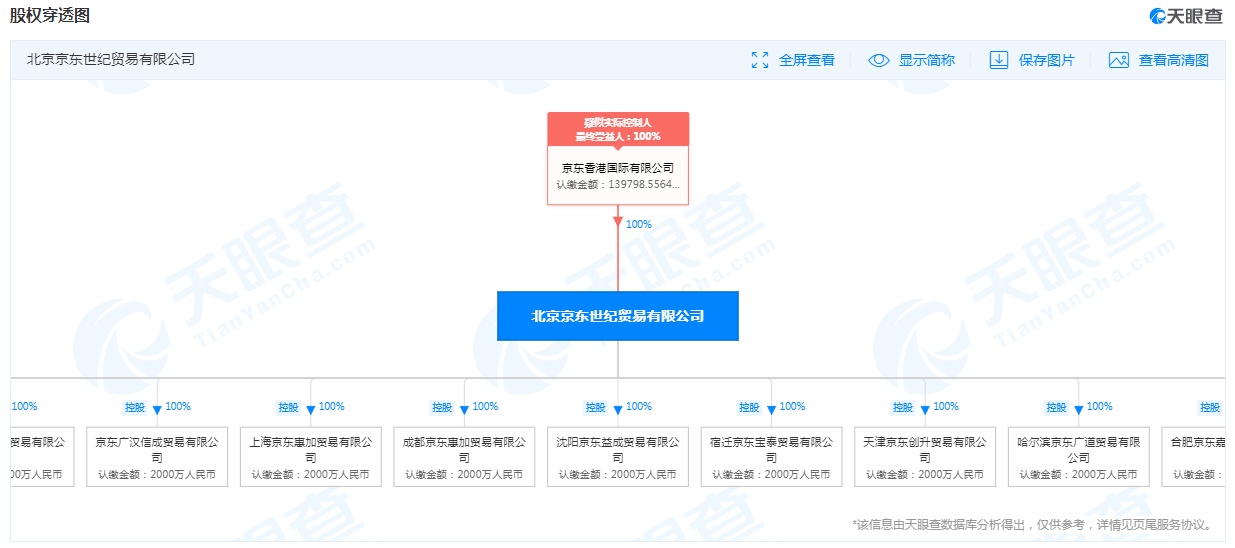Screen dimensions: 1235x548
Task: Click the 控股 tag above 合肥京东 node
Action: click(x=1210, y=407)
